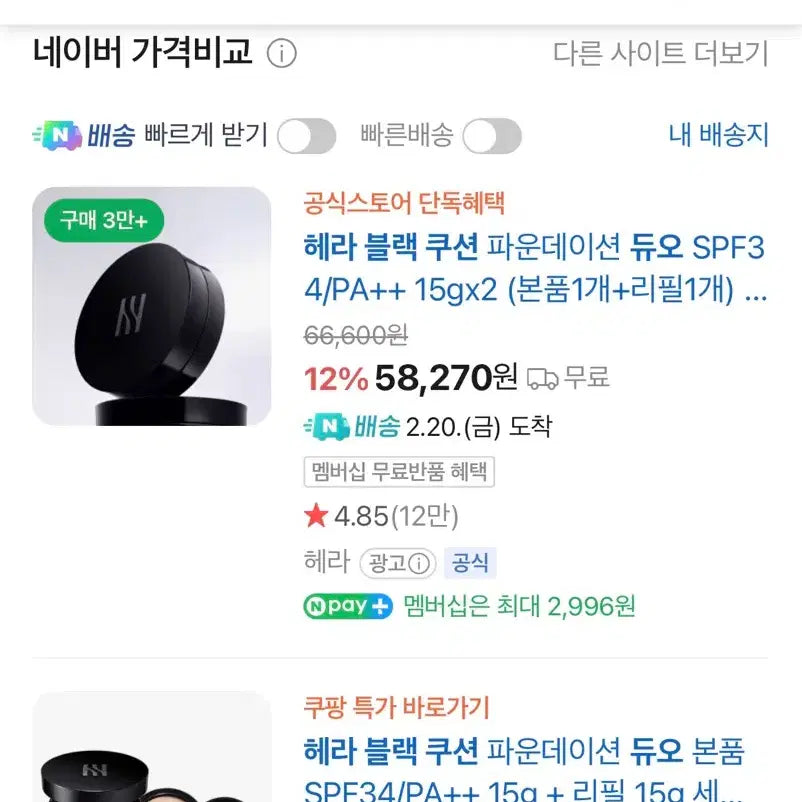
Task: Click the 58,270원 price
Action: click(x=446, y=378)
